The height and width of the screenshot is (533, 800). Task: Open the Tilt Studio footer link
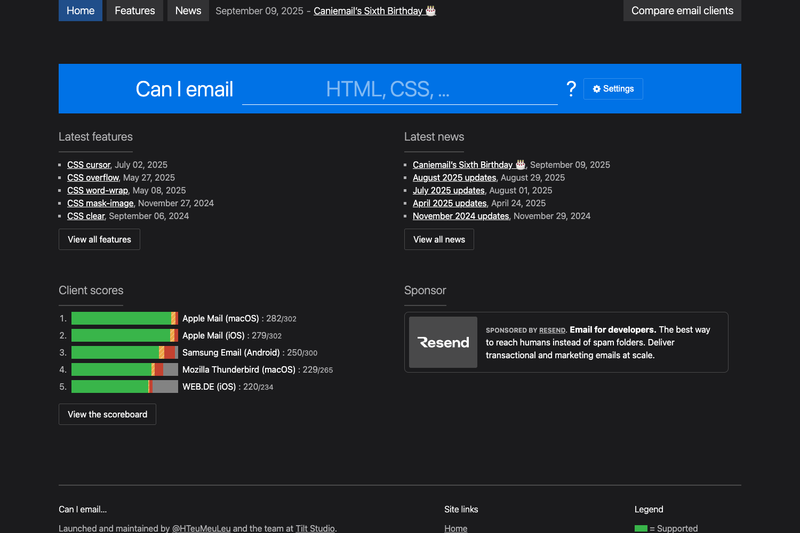(315, 528)
